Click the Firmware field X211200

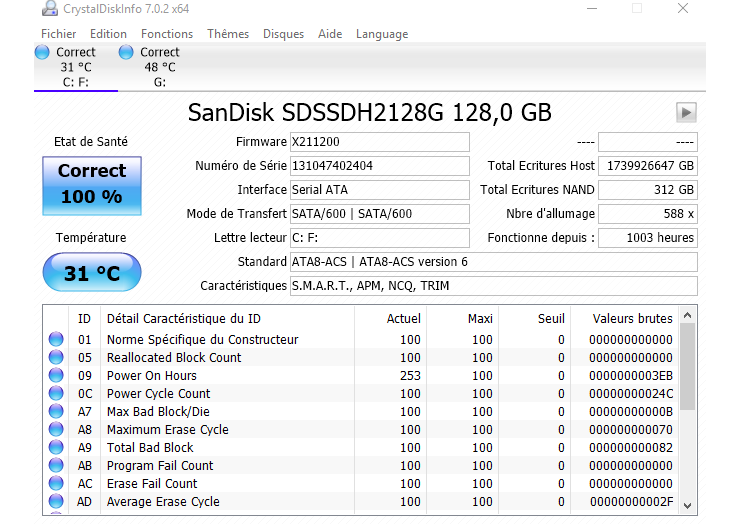[380, 142]
